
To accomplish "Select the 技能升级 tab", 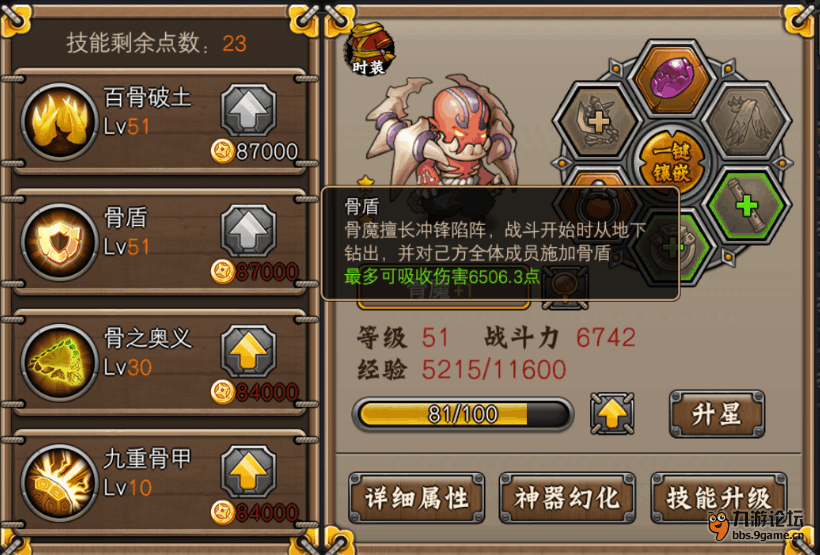I will 719,498.
